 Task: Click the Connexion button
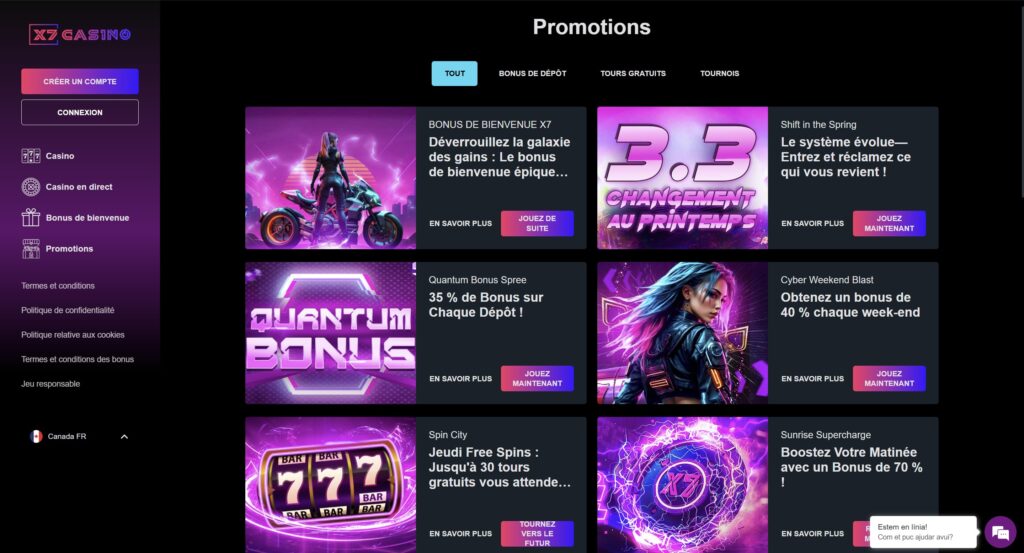pos(80,112)
